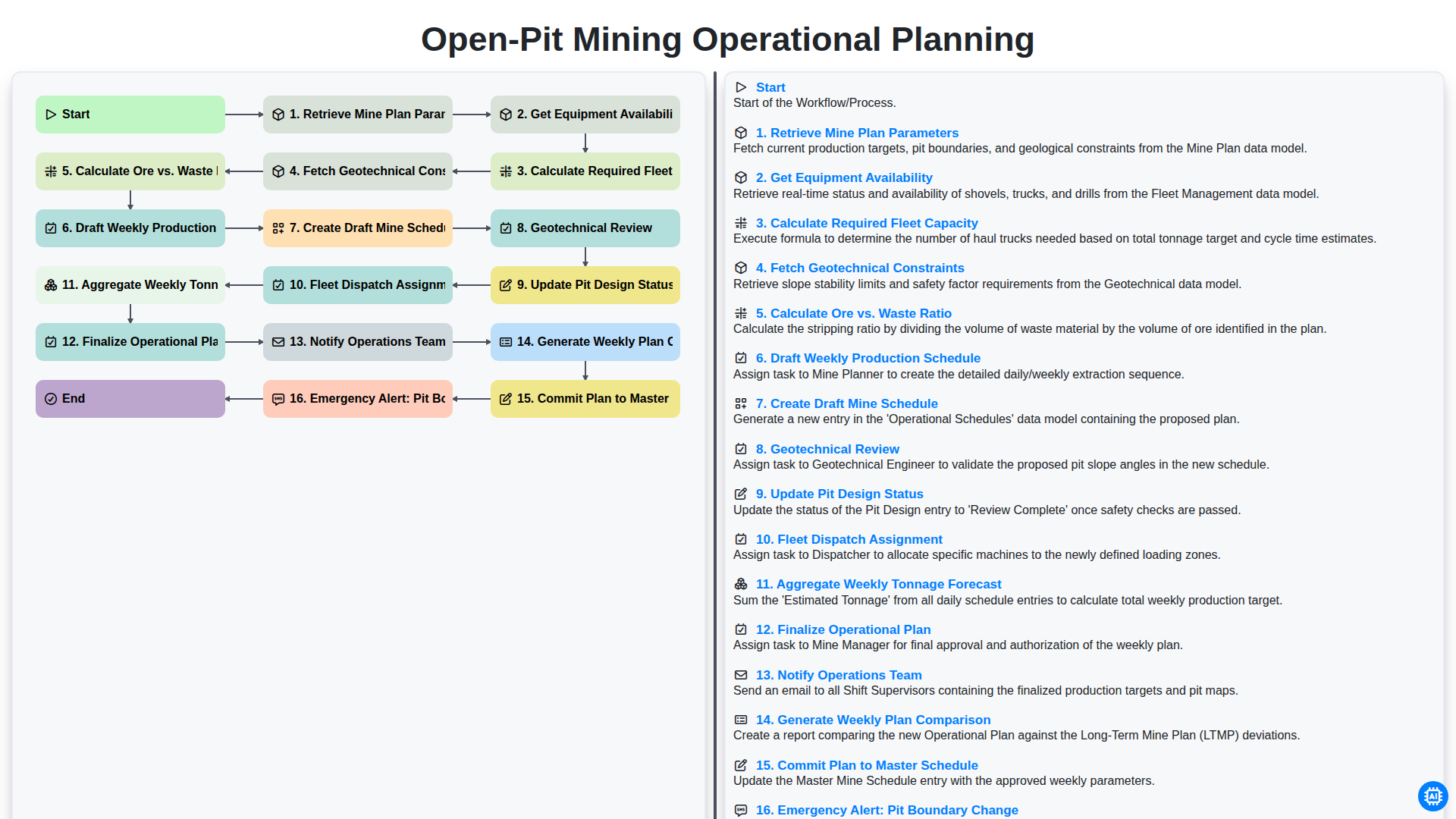Screen dimensions: 1456x819
Task: Click the description 'Start of the Workflow/Process.'
Action: 814,102
